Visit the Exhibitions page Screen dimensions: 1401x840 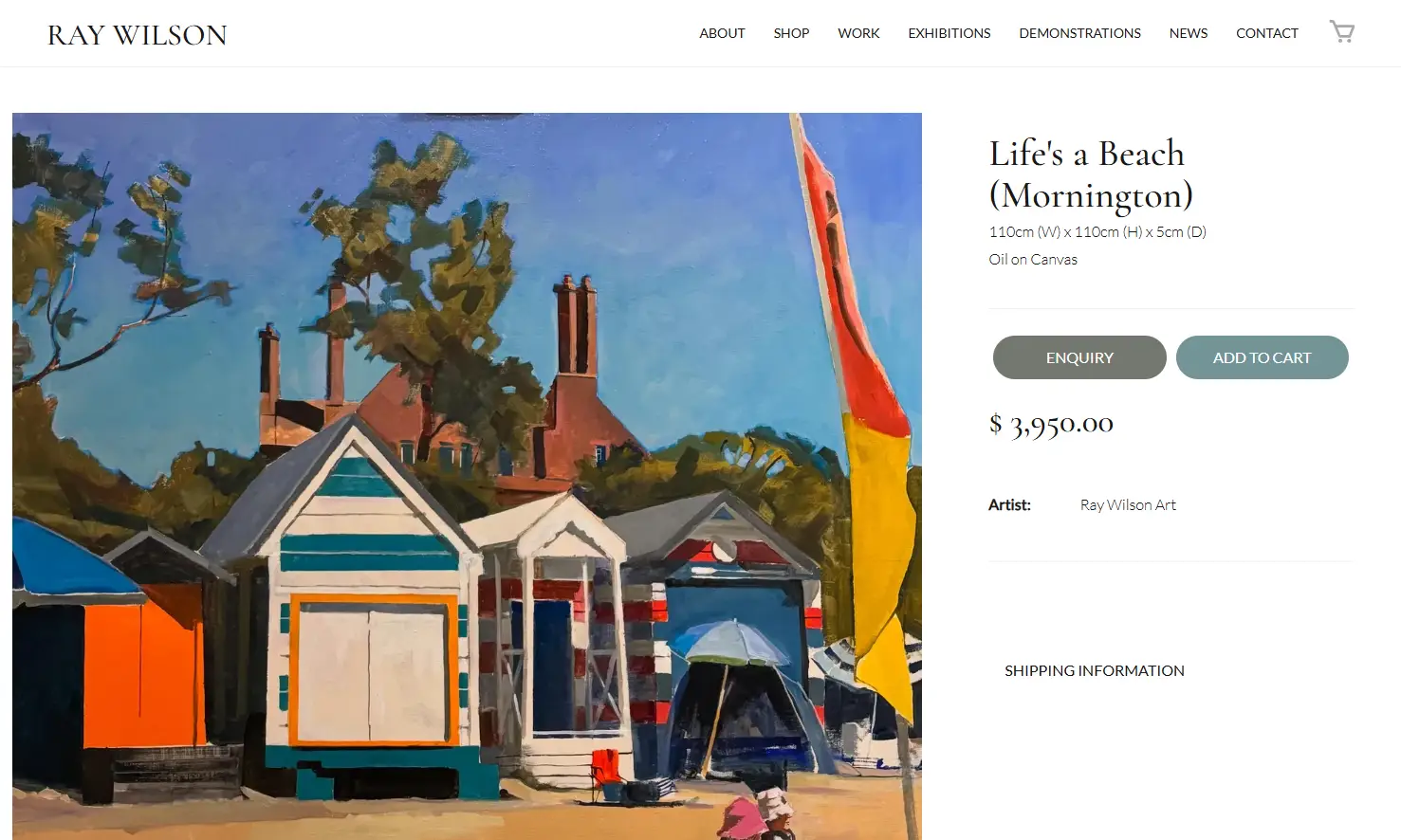coord(949,33)
